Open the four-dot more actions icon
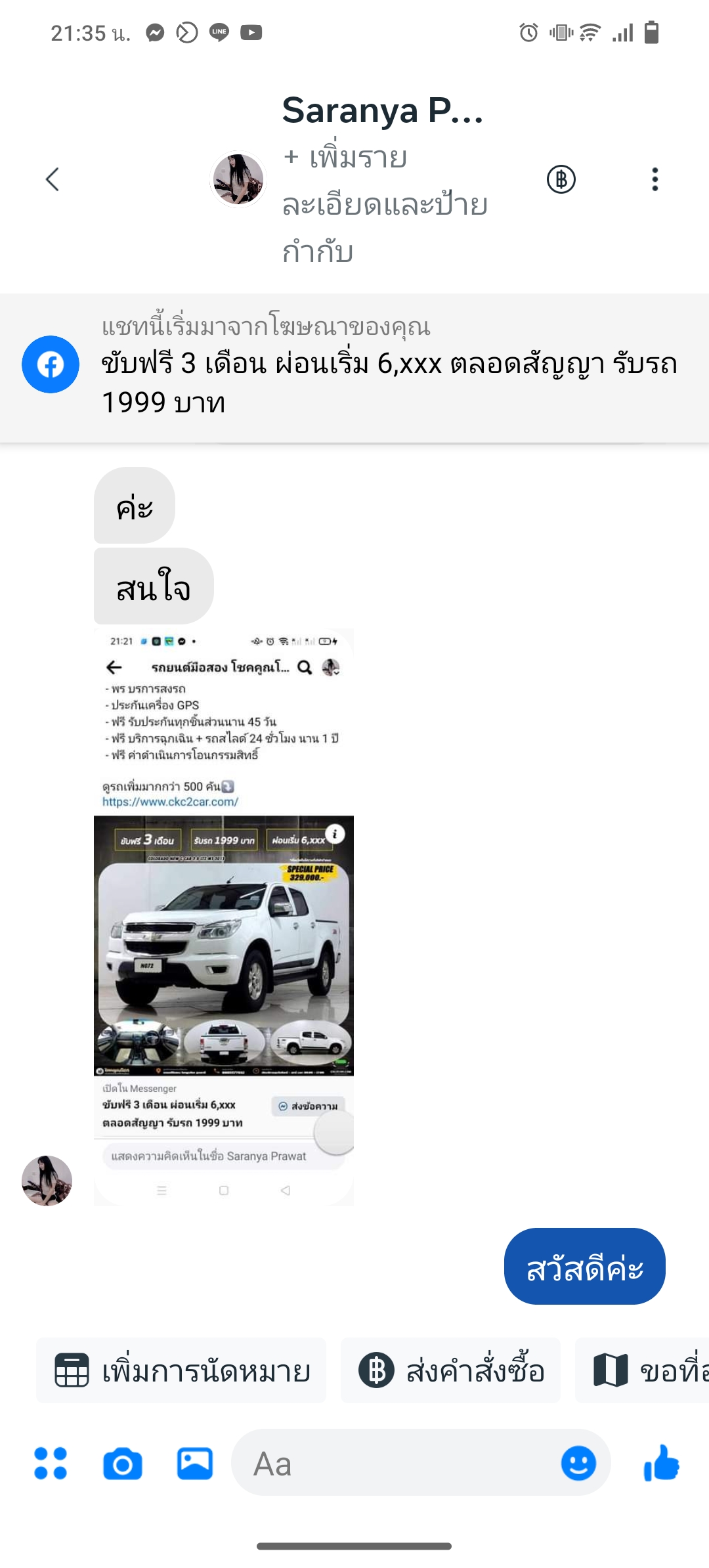This screenshot has height=1568, width=709. click(51, 1464)
